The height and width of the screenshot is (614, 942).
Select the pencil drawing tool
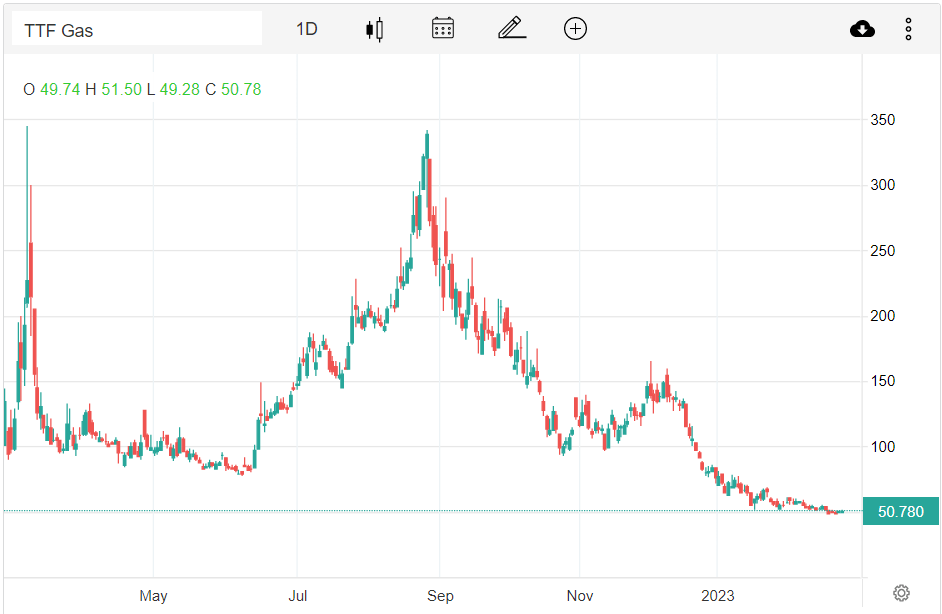coord(512,28)
